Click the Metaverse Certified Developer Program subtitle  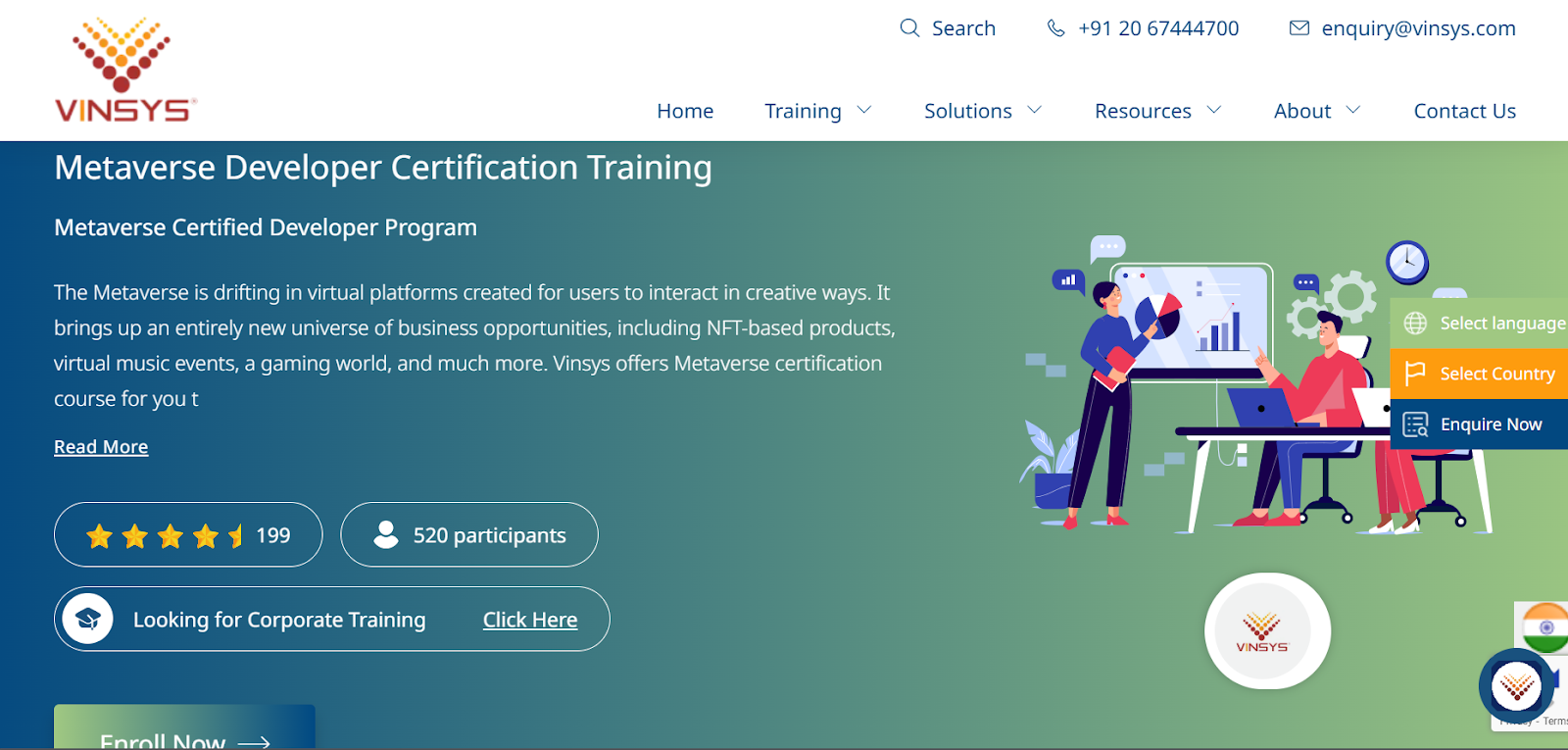[x=266, y=227]
